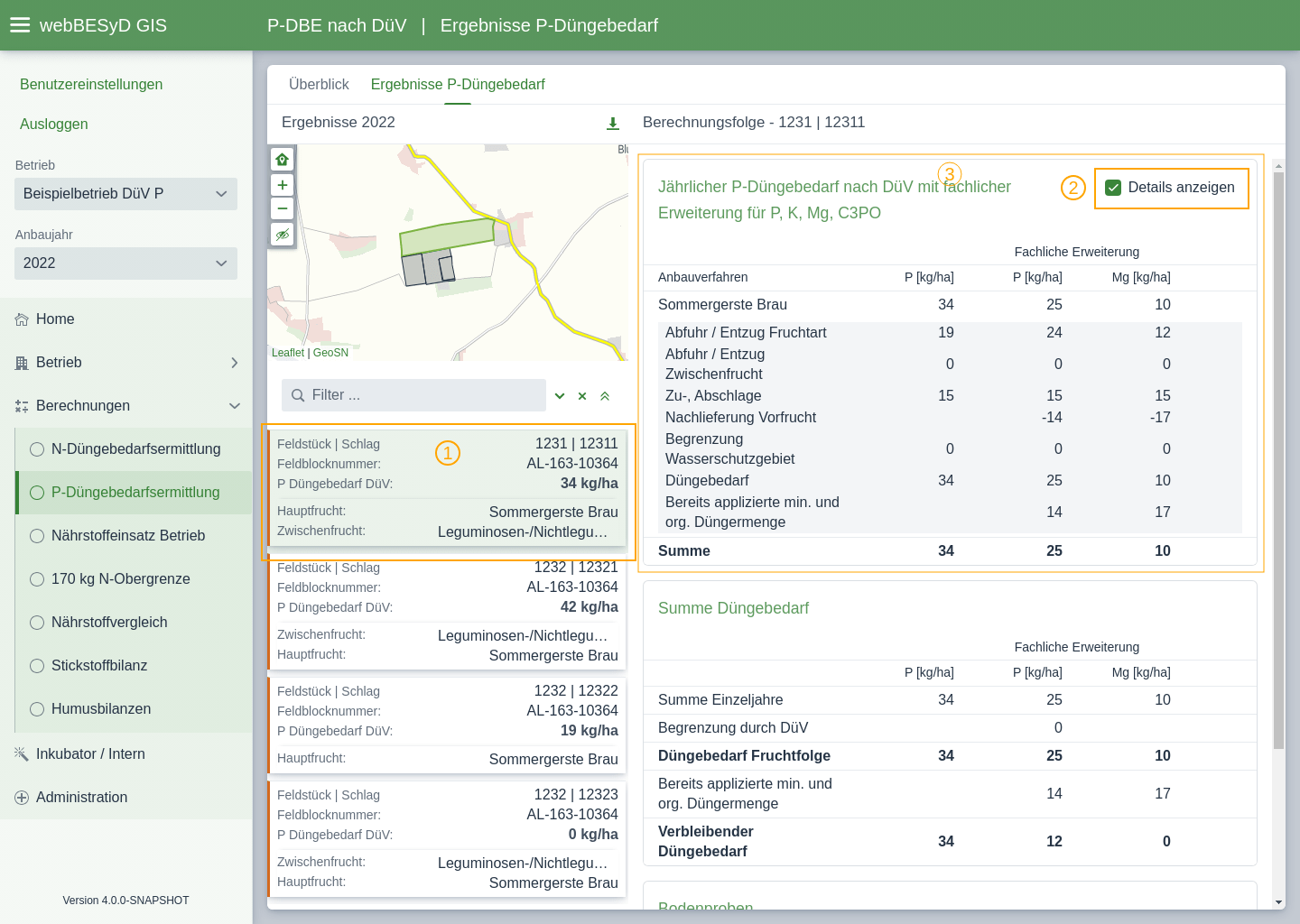1300x924 pixels.
Task: Select Humusbilanzen radio item
Action: (134, 709)
